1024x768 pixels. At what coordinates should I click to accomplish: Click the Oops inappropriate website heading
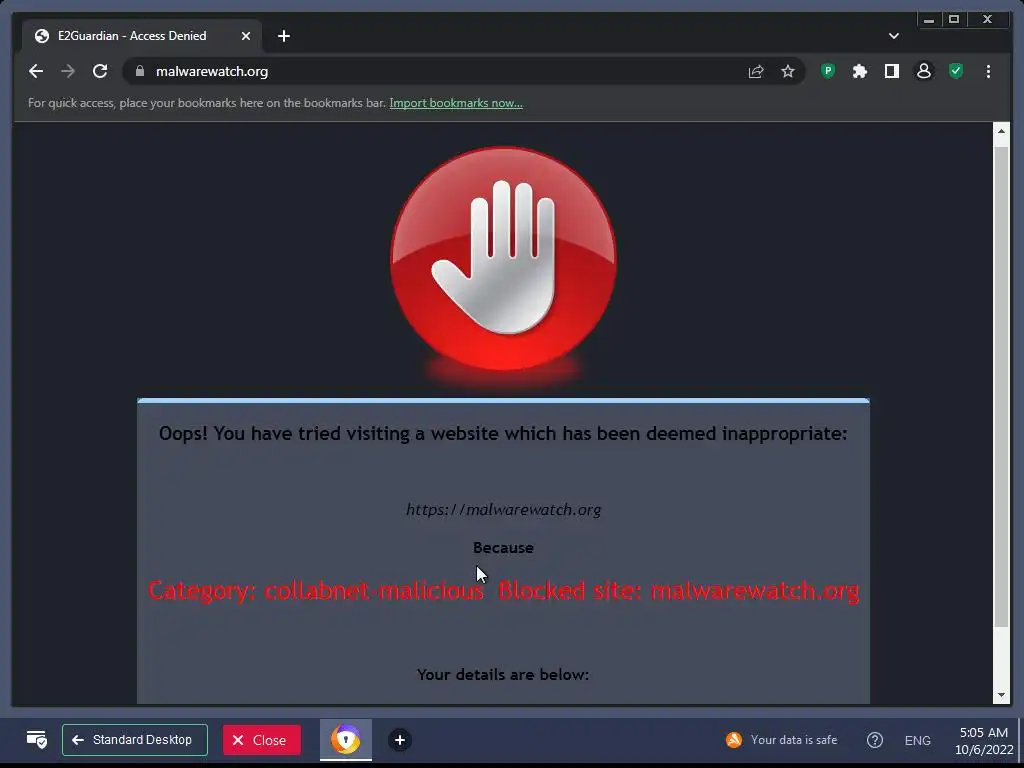(x=503, y=434)
